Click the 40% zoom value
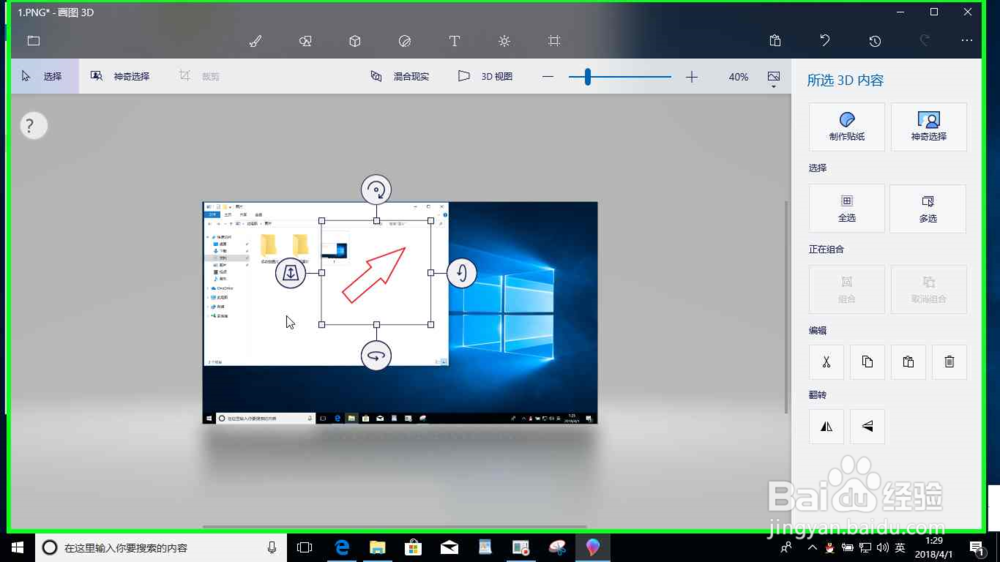1000x562 pixels. pyautogui.click(x=738, y=77)
